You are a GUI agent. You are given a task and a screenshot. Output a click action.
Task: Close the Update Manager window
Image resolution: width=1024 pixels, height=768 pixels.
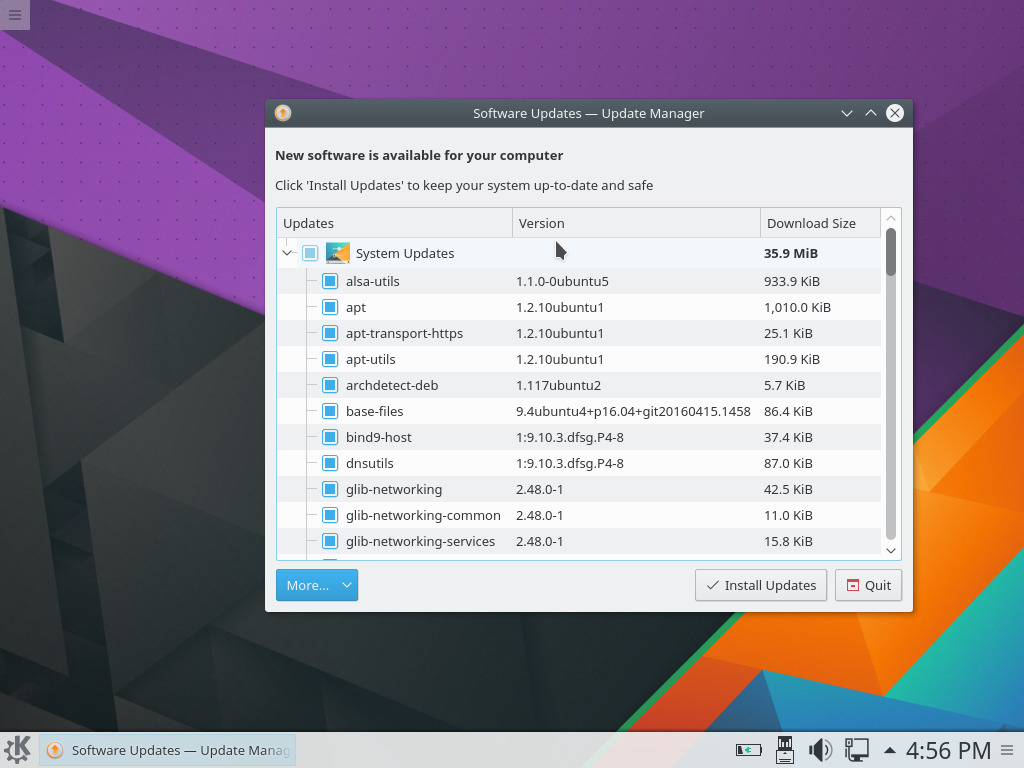[x=895, y=113]
